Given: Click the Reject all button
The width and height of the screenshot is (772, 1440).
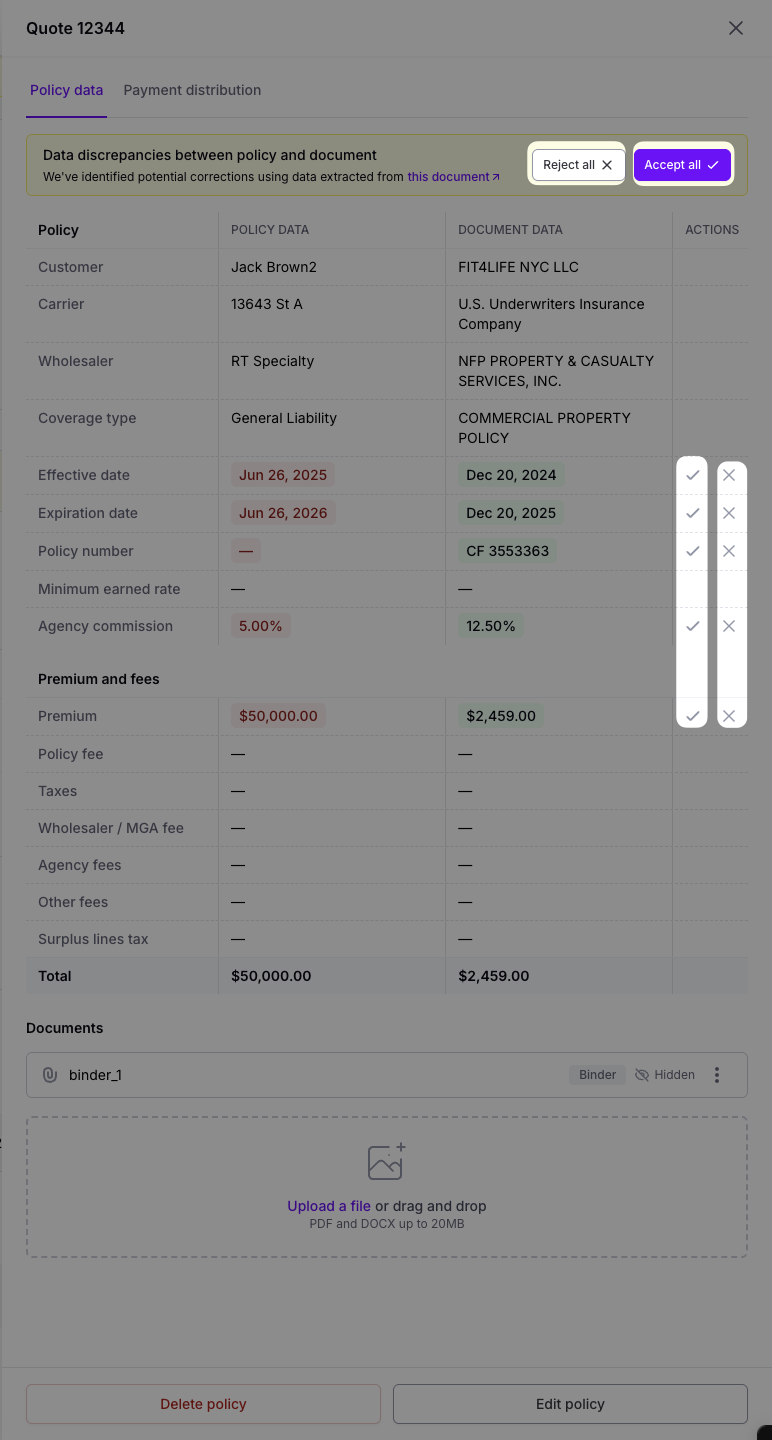Looking at the screenshot, I should 578,165.
